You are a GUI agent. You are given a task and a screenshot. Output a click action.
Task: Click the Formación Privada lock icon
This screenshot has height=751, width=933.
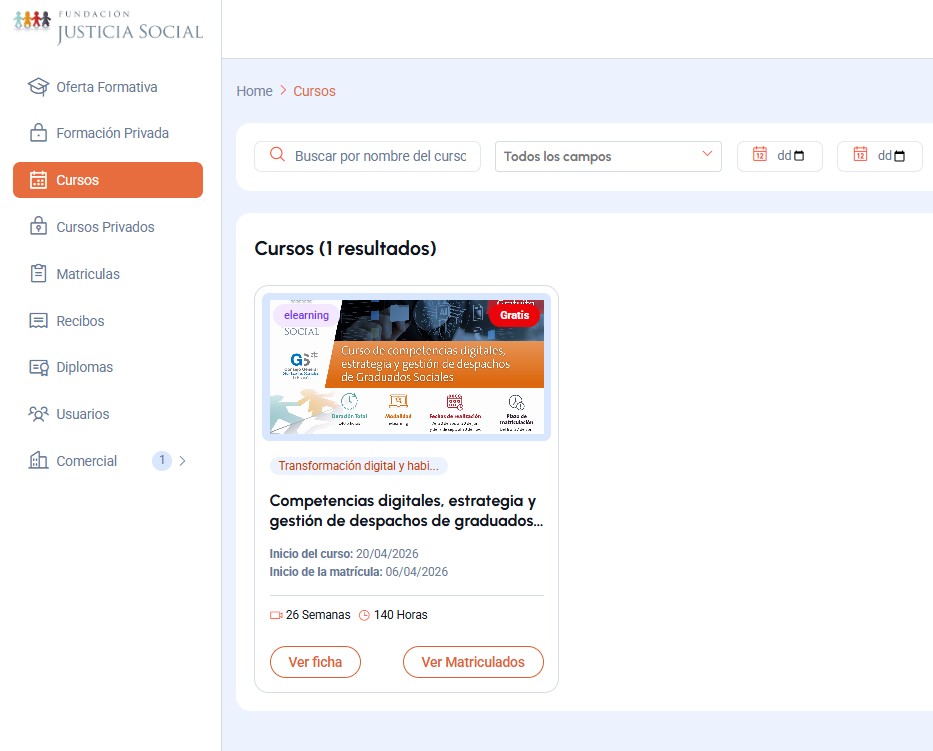(x=39, y=133)
